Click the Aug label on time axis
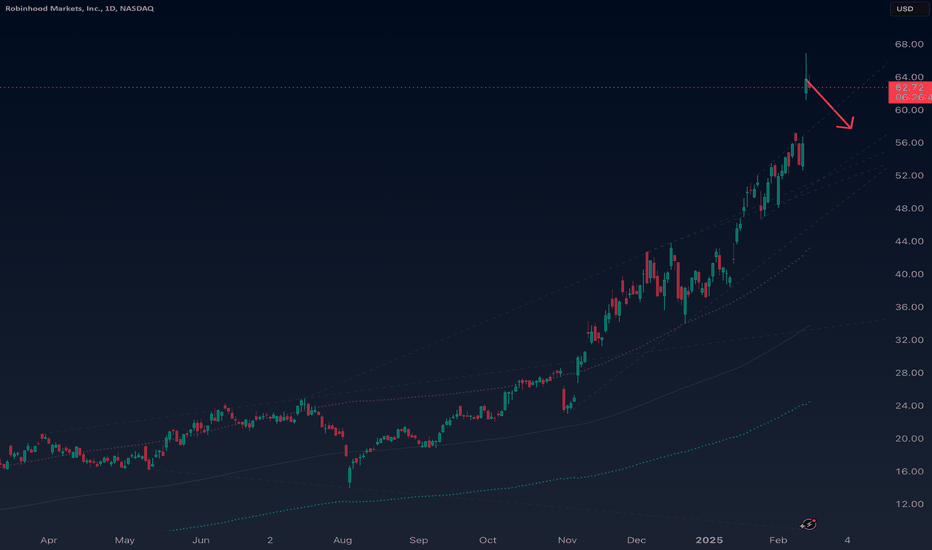 (x=342, y=540)
